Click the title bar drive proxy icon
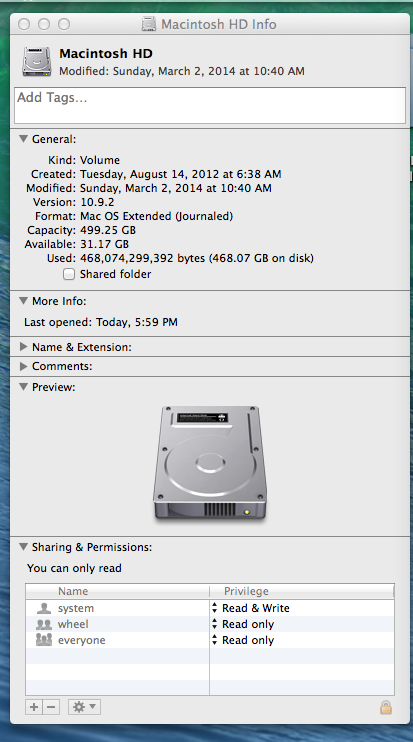Image resolution: width=413 pixels, height=742 pixels. (x=149, y=24)
